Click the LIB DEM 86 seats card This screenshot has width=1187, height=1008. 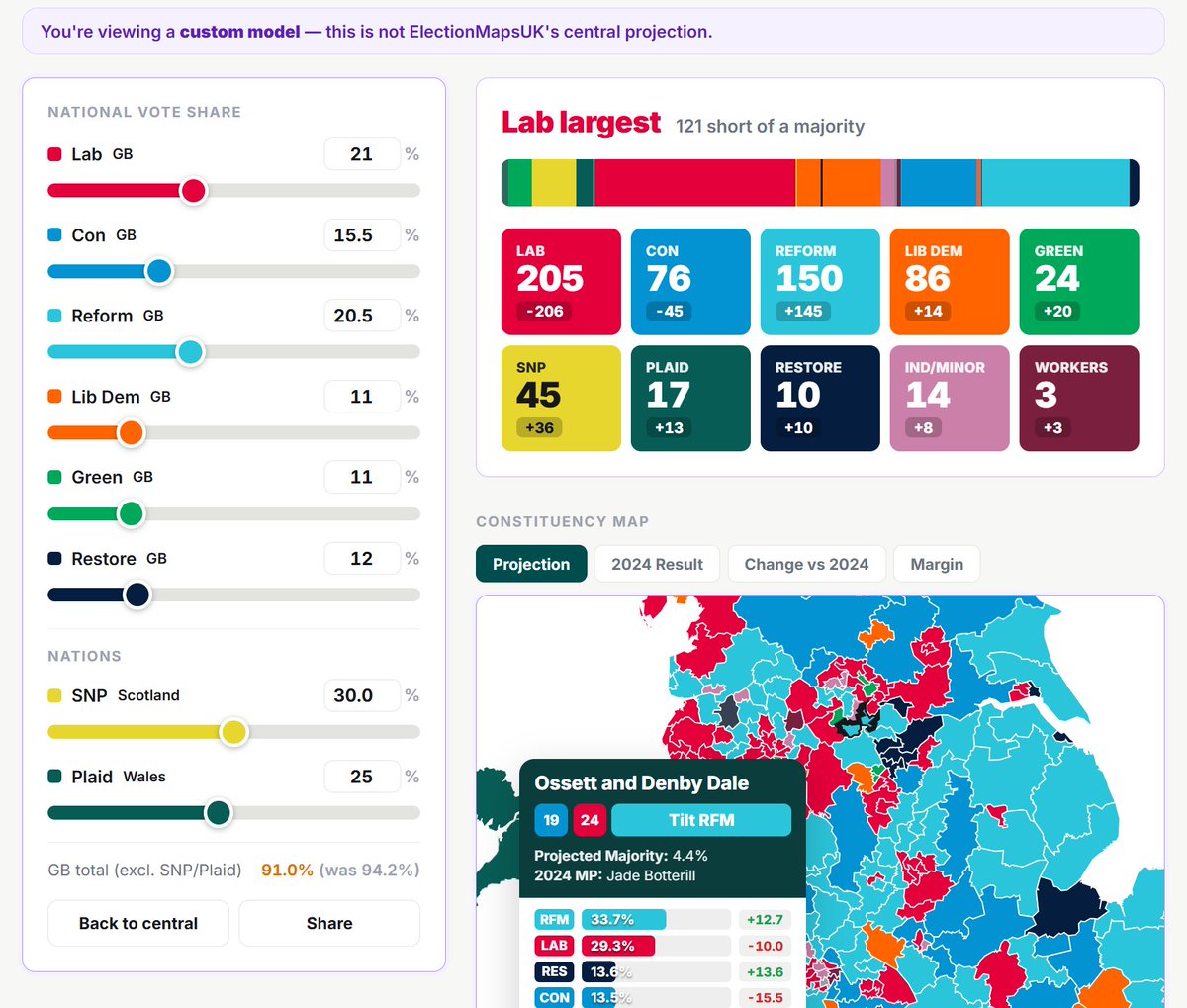coord(950,282)
